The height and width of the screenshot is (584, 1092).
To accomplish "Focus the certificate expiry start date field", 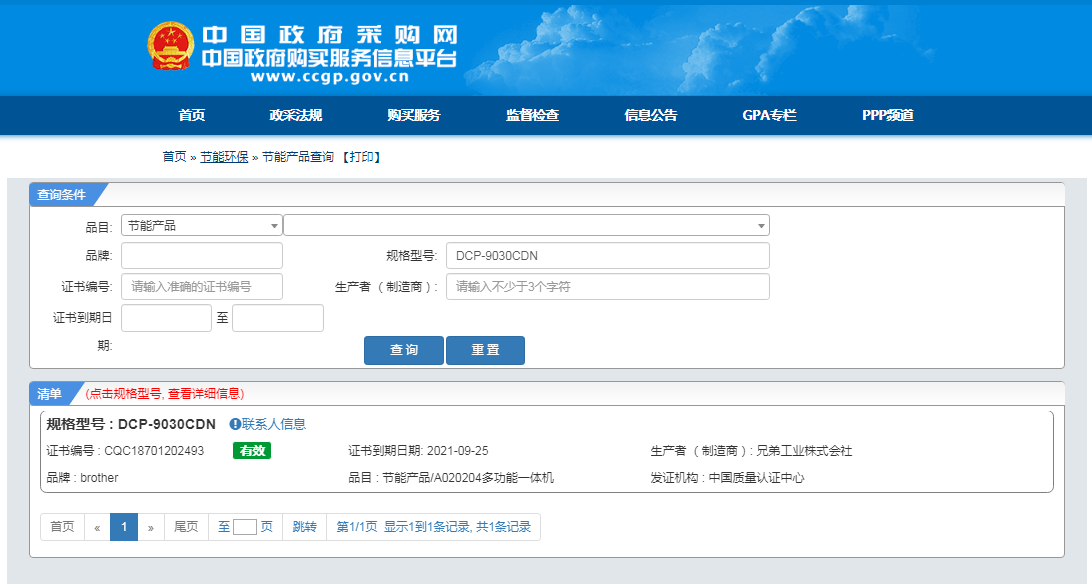I will coord(166,317).
